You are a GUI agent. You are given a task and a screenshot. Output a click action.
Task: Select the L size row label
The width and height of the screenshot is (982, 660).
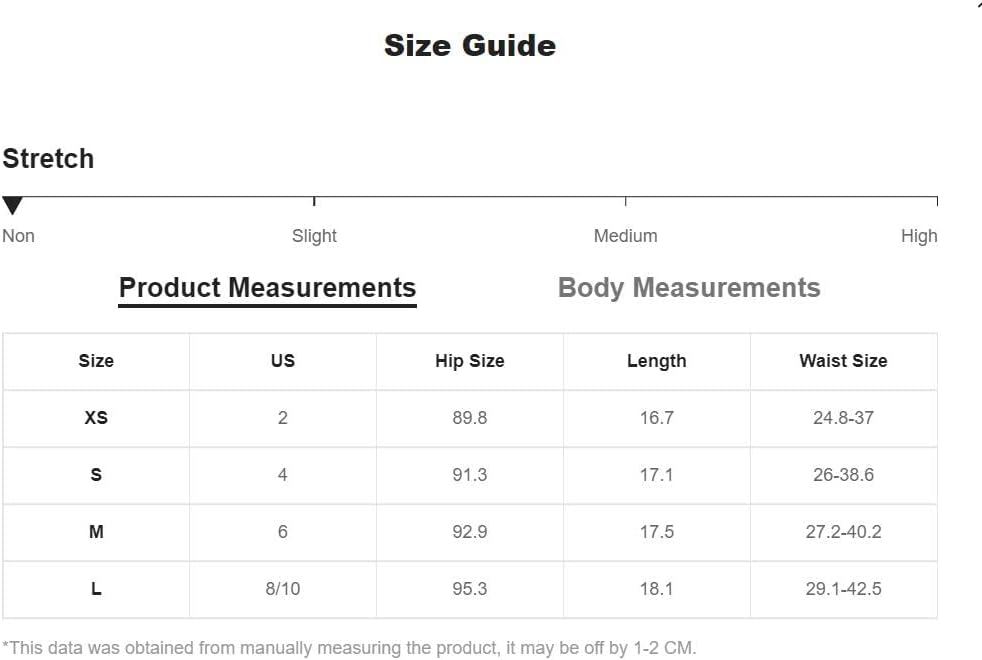[x=96, y=589]
